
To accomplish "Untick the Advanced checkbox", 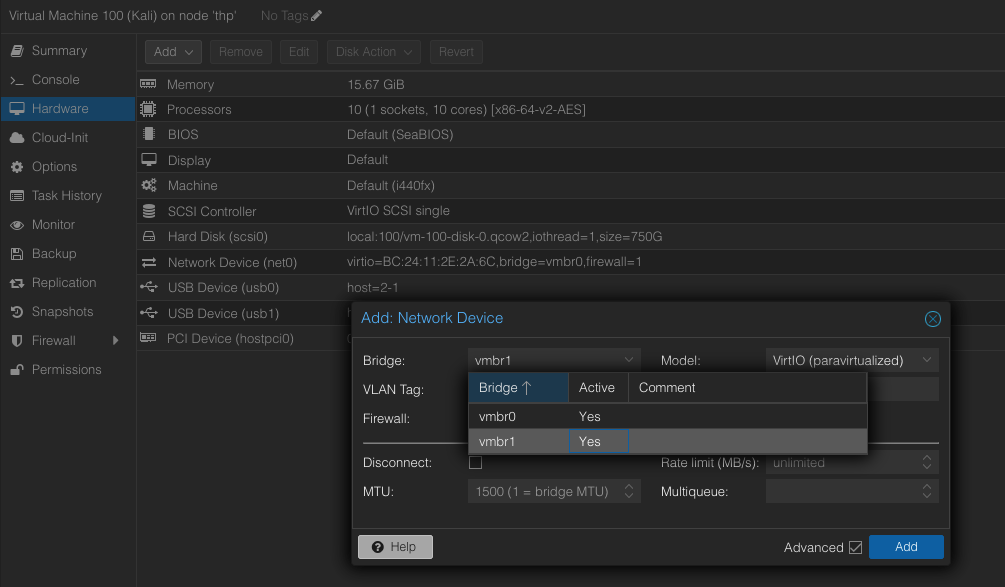I will coord(855,548).
